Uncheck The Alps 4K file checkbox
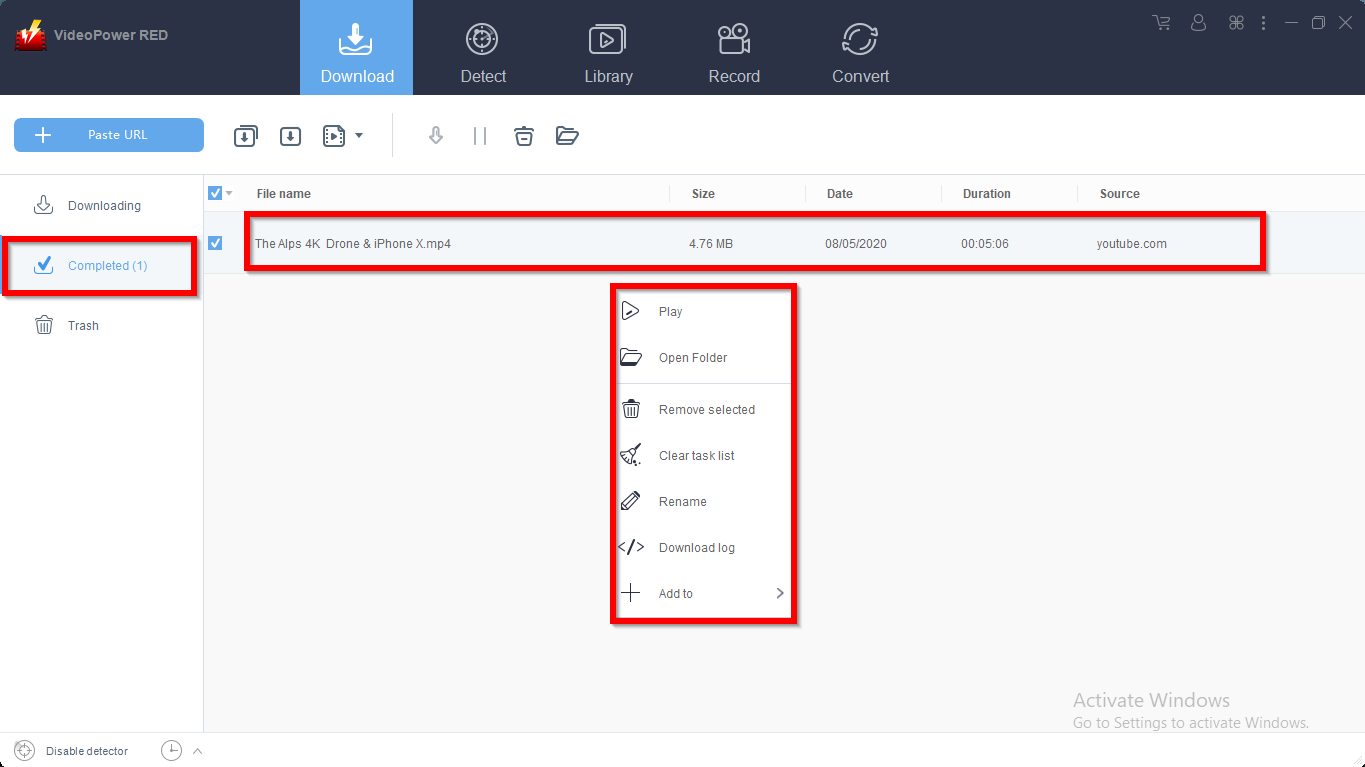The image size is (1365, 767). (215, 243)
